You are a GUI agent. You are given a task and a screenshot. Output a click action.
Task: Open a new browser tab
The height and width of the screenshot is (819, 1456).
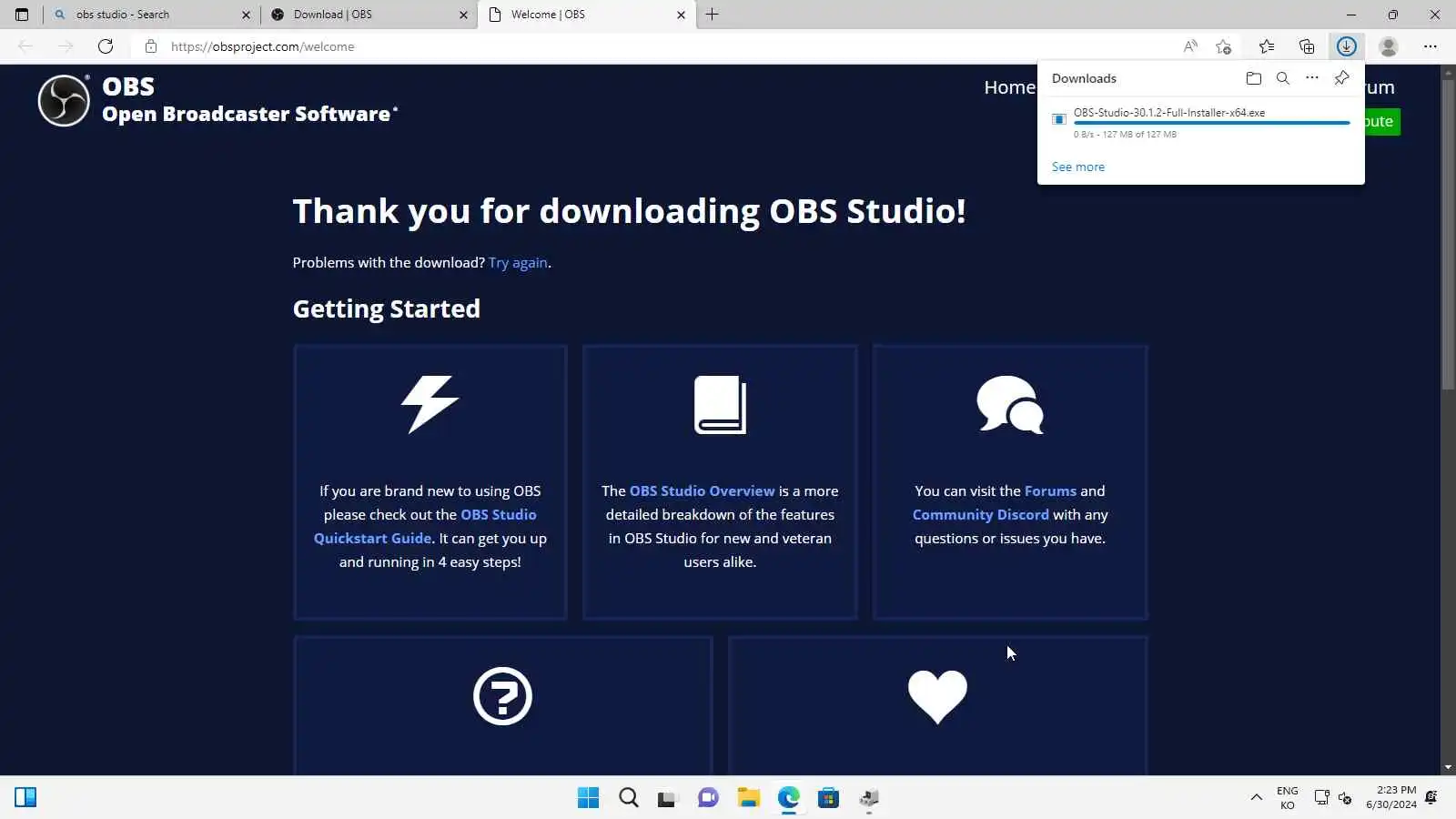tap(712, 15)
